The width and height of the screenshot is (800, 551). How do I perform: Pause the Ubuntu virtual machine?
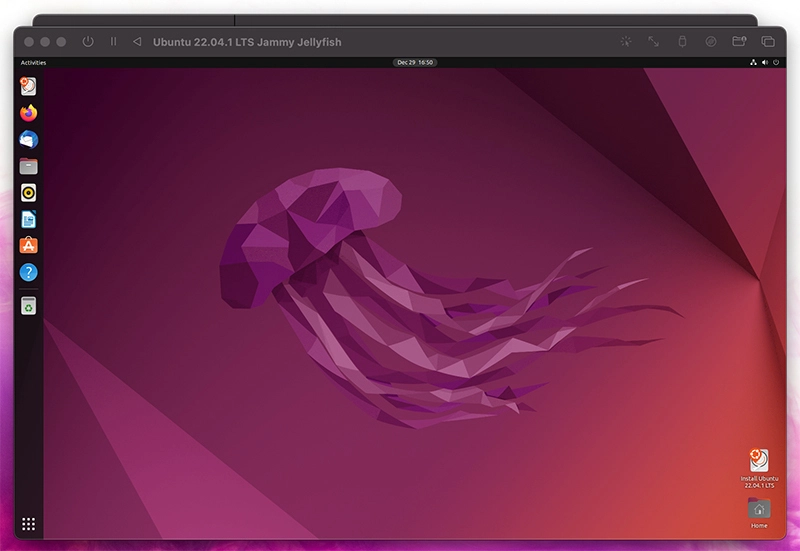113,41
